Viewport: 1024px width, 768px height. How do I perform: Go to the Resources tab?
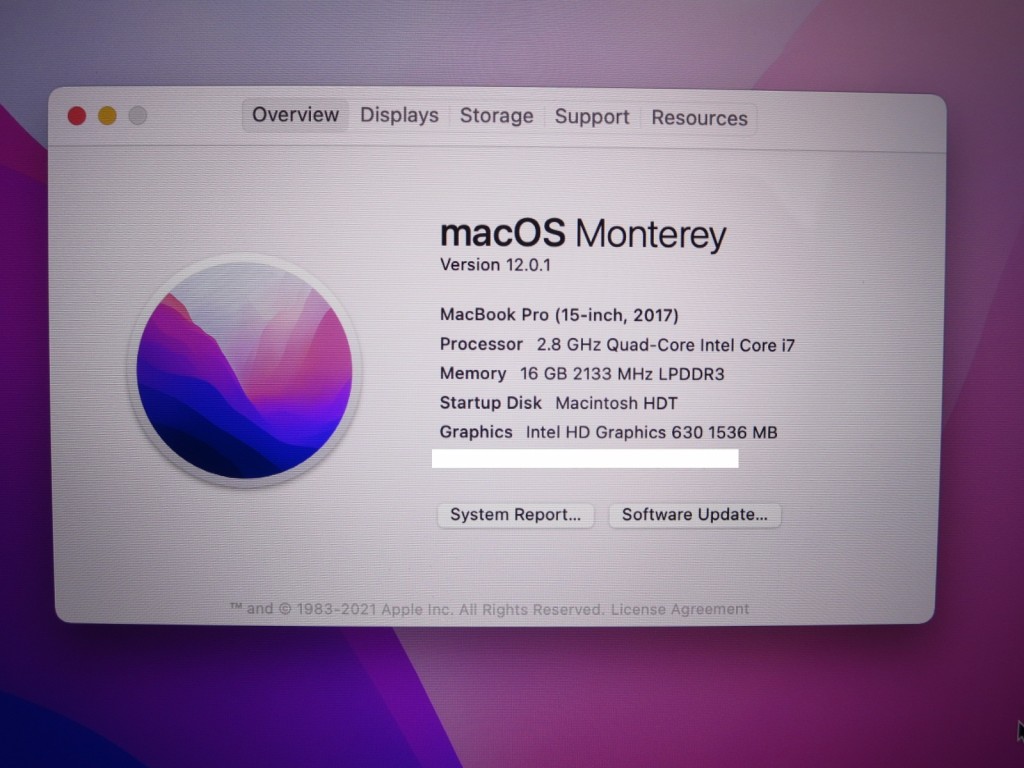pos(699,118)
